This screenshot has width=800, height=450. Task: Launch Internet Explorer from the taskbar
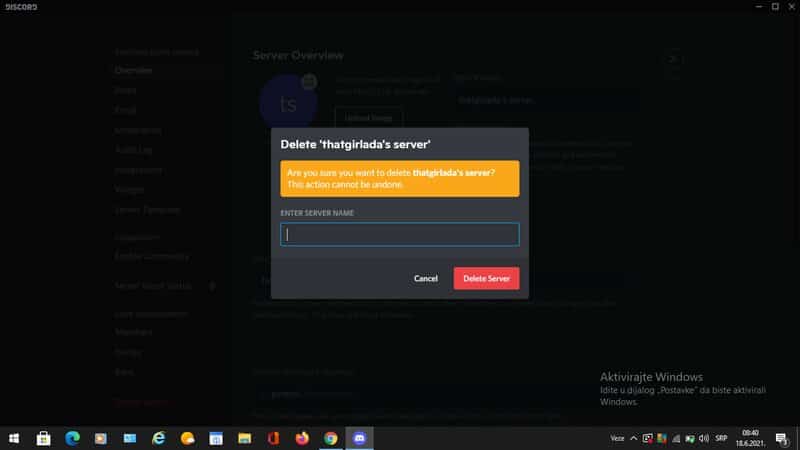(158, 438)
